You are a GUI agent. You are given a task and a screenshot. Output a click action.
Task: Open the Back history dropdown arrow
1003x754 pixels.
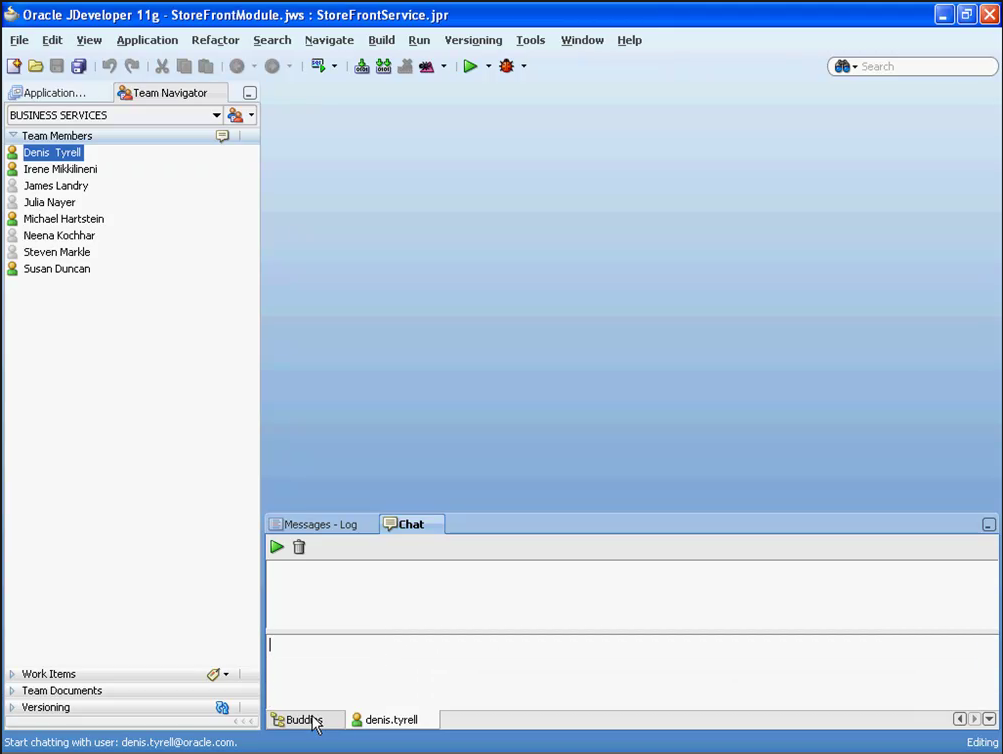254,66
